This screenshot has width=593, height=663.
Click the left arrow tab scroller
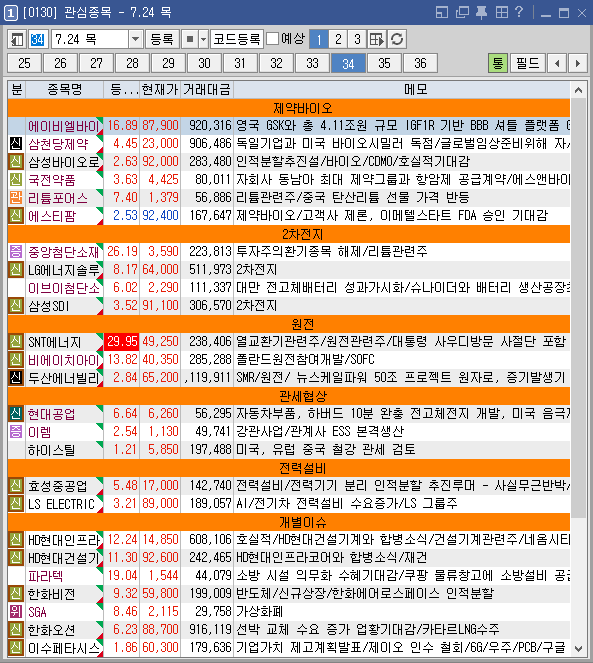pyautogui.click(x=557, y=63)
